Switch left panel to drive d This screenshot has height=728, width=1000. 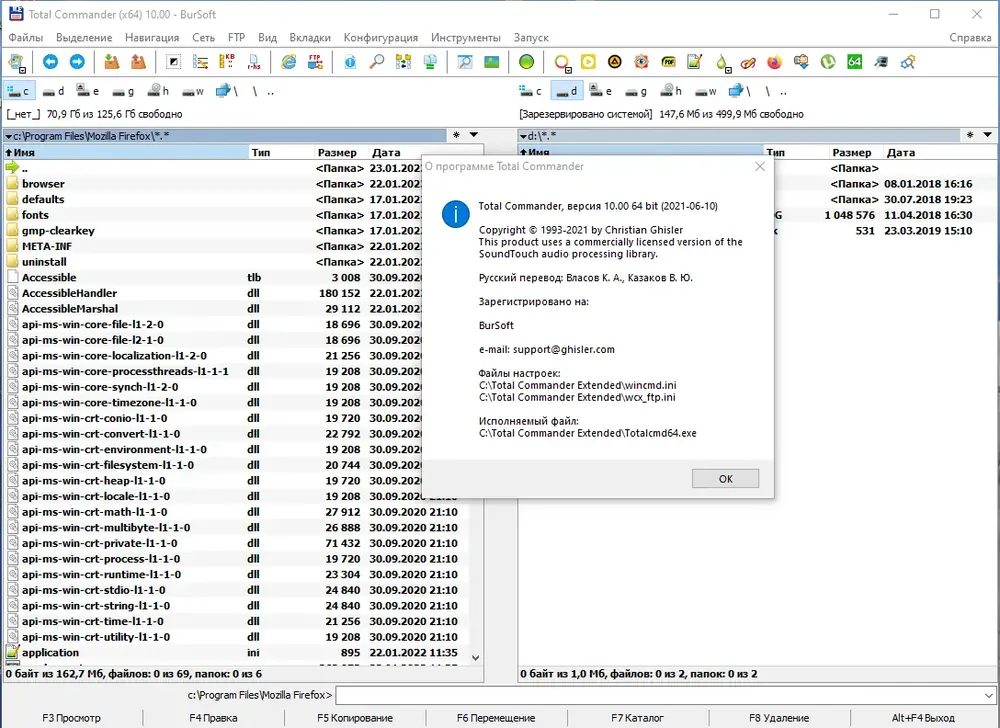tap(54, 91)
